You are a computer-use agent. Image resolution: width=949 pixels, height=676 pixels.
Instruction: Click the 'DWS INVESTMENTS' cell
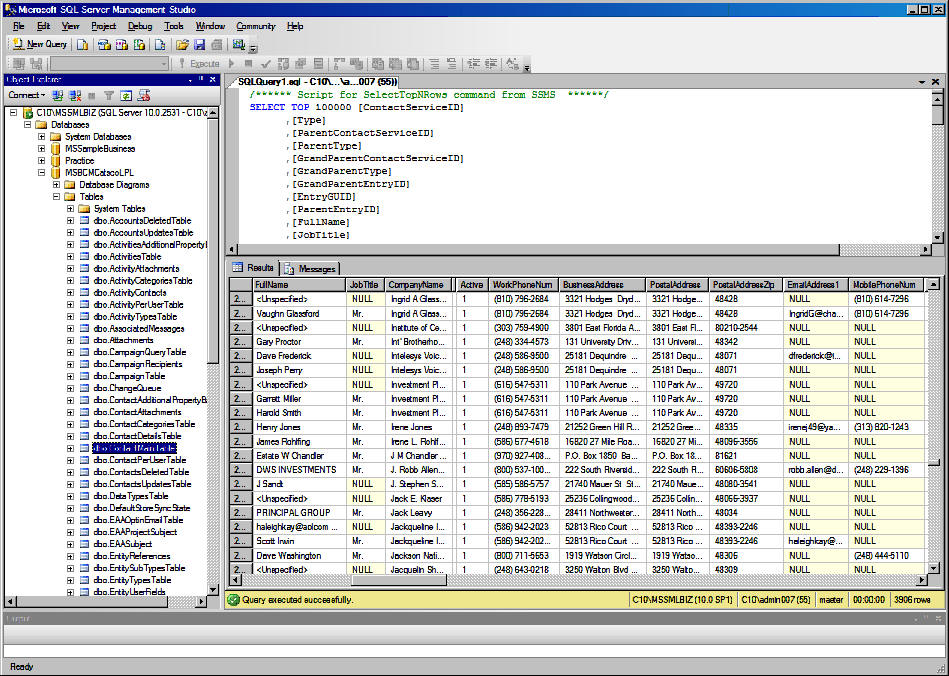pyautogui.click(x=299, y=470)
